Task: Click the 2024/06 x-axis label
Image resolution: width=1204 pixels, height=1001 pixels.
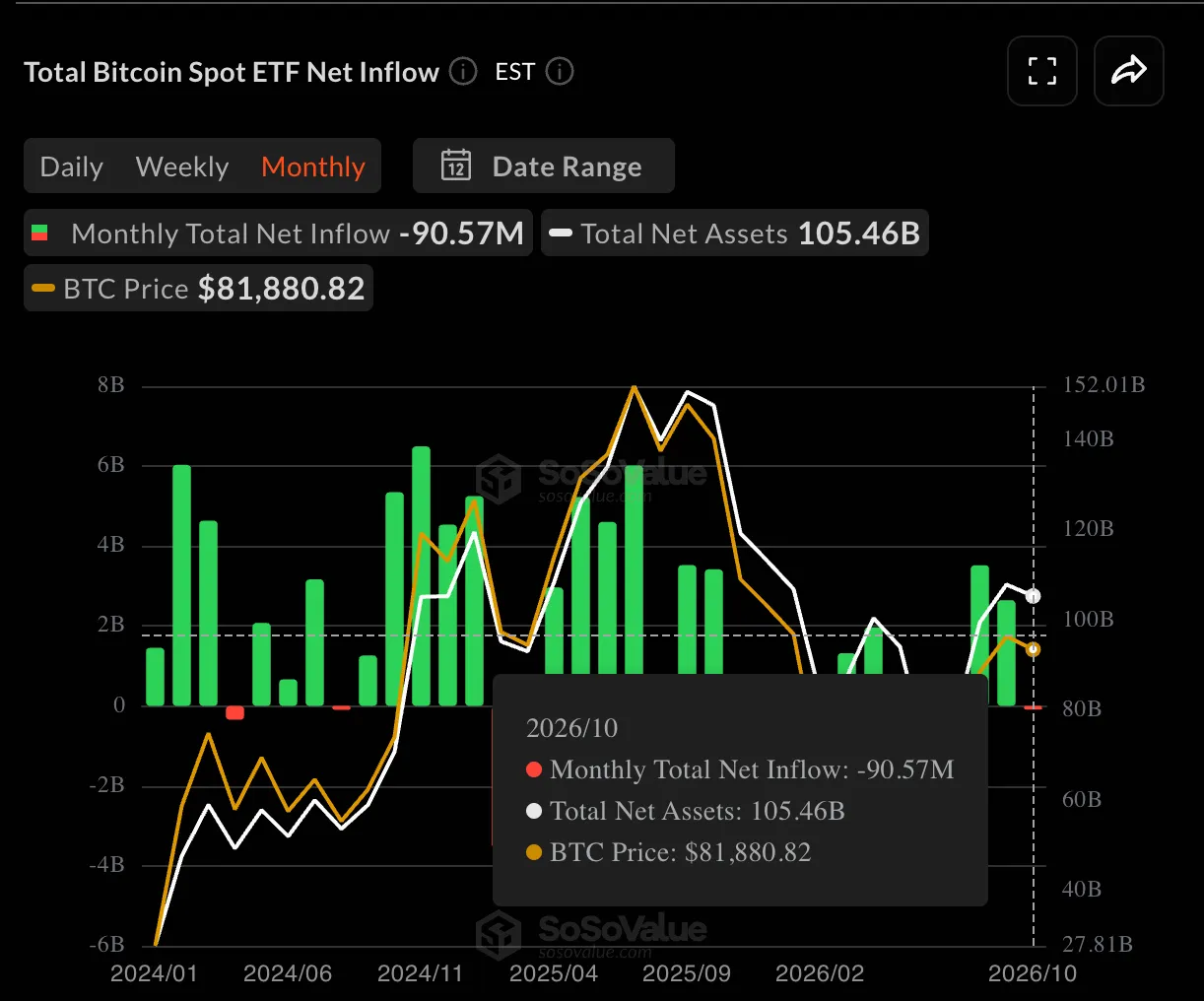Action: [288, 973]
